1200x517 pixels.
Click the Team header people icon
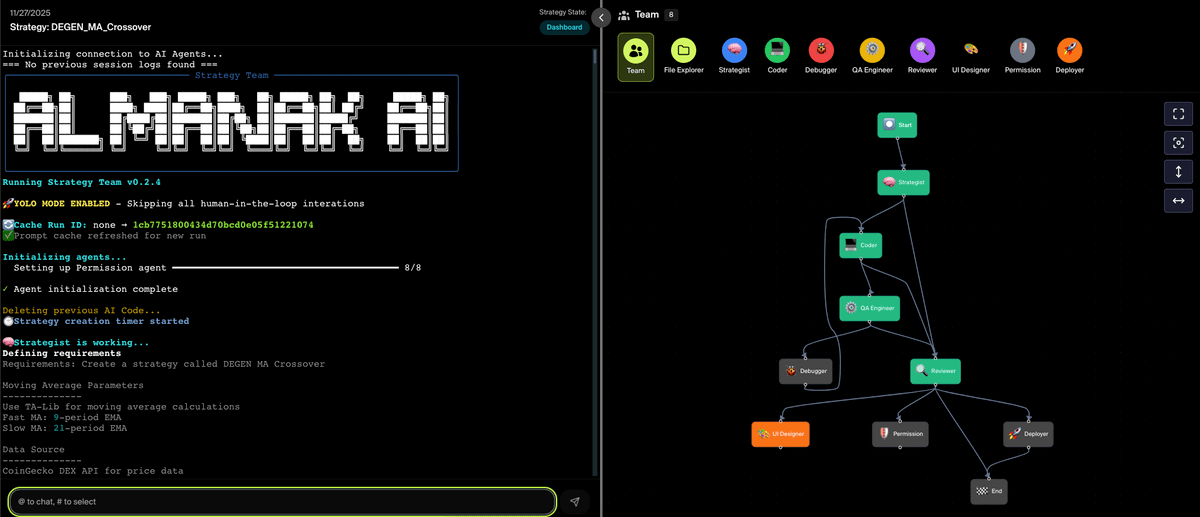(624, 15)
